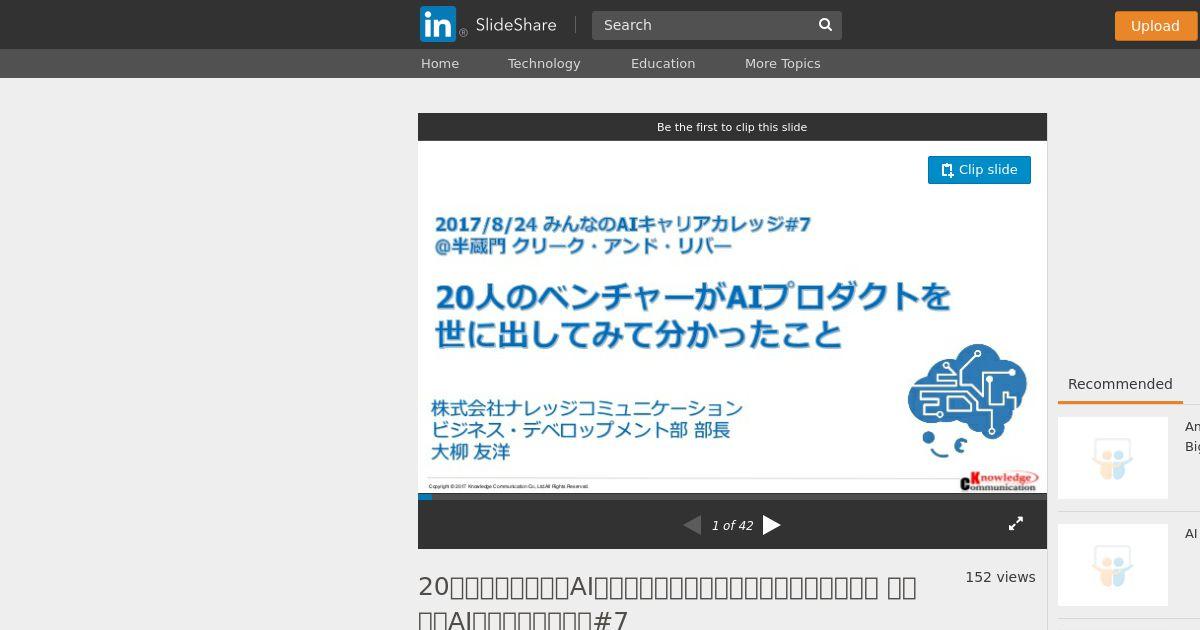The width and height of the screenshot is (1200, 630).
Task: Open the Home menu item
Action: coord(440,63)
